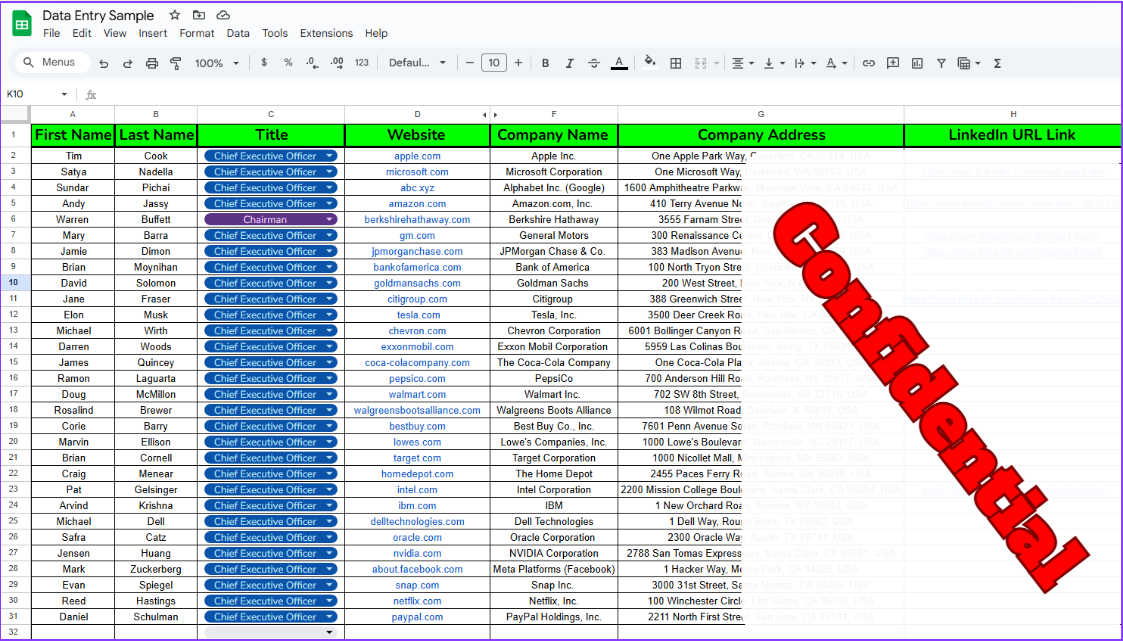Open the apple.com link
Viewport: 1123px width, 641px height.
417,156
